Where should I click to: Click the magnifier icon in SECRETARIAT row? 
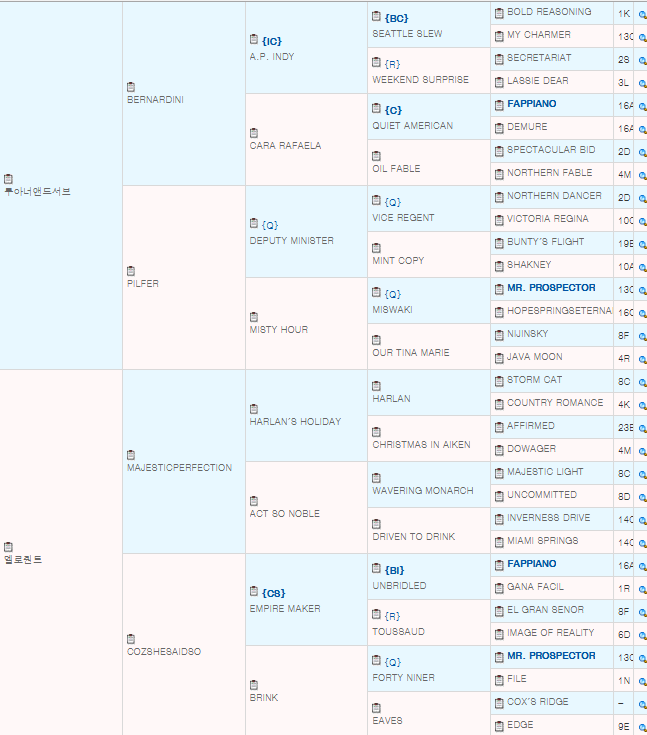click(642, 60)
